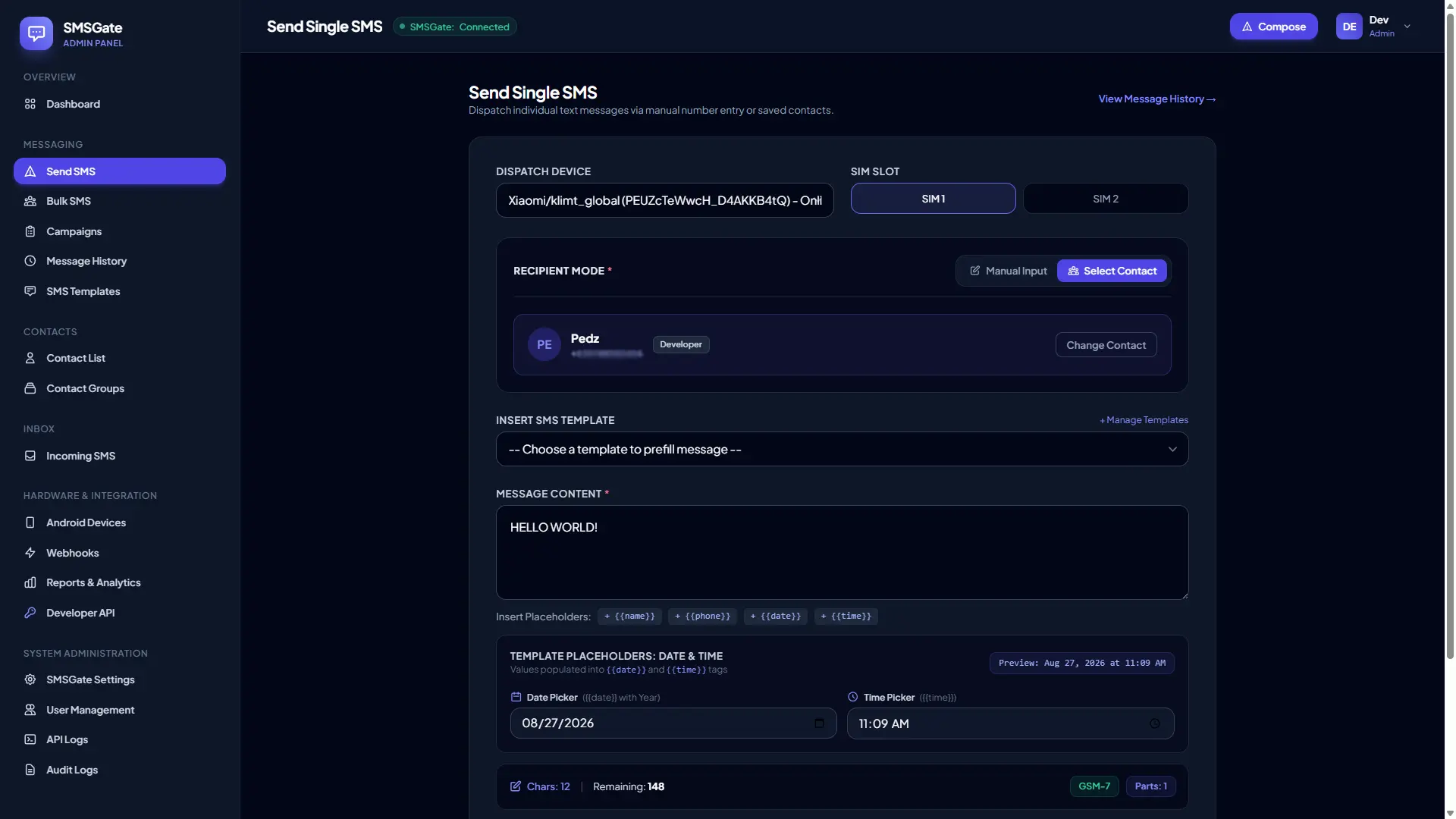Switch recipient mode to Manual Input
This screenshot has width=1456, height=819.
click(x=1008, y=271)
